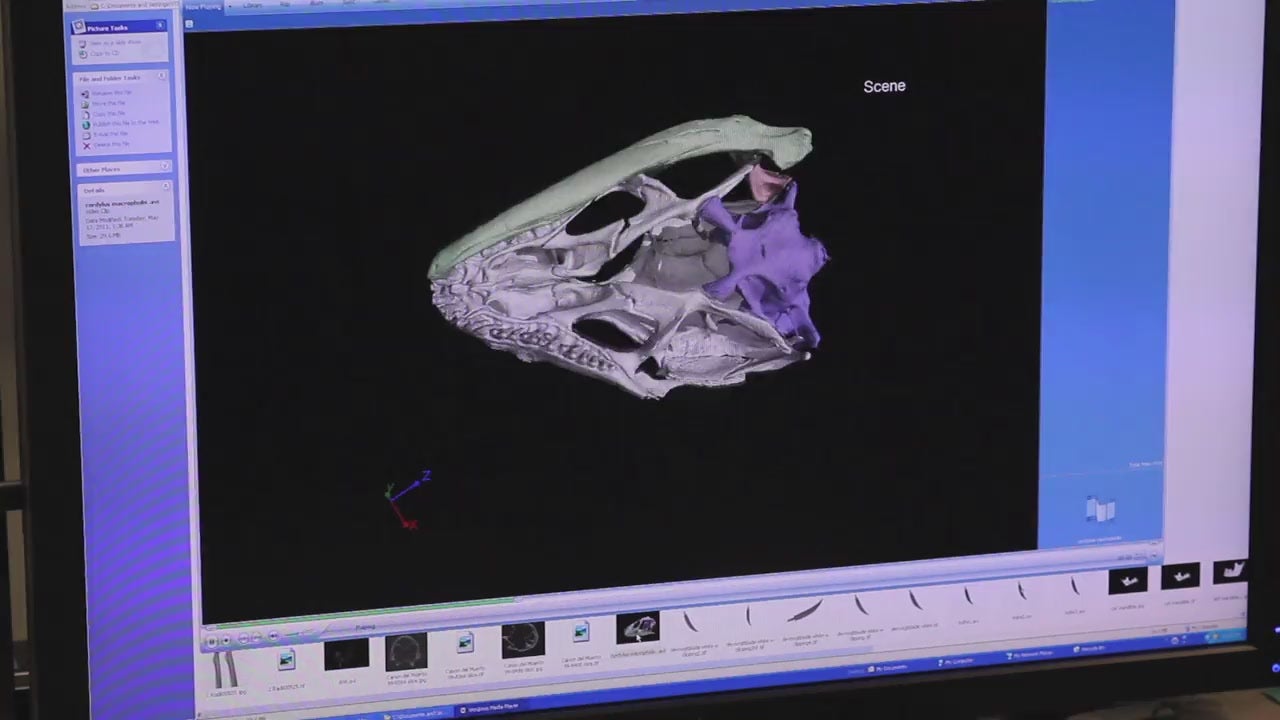The width and height of the screenshot is (1280, 720).
Task: Click the Rename this file icon
Action: pyautogui.click(x=85, y=93)
